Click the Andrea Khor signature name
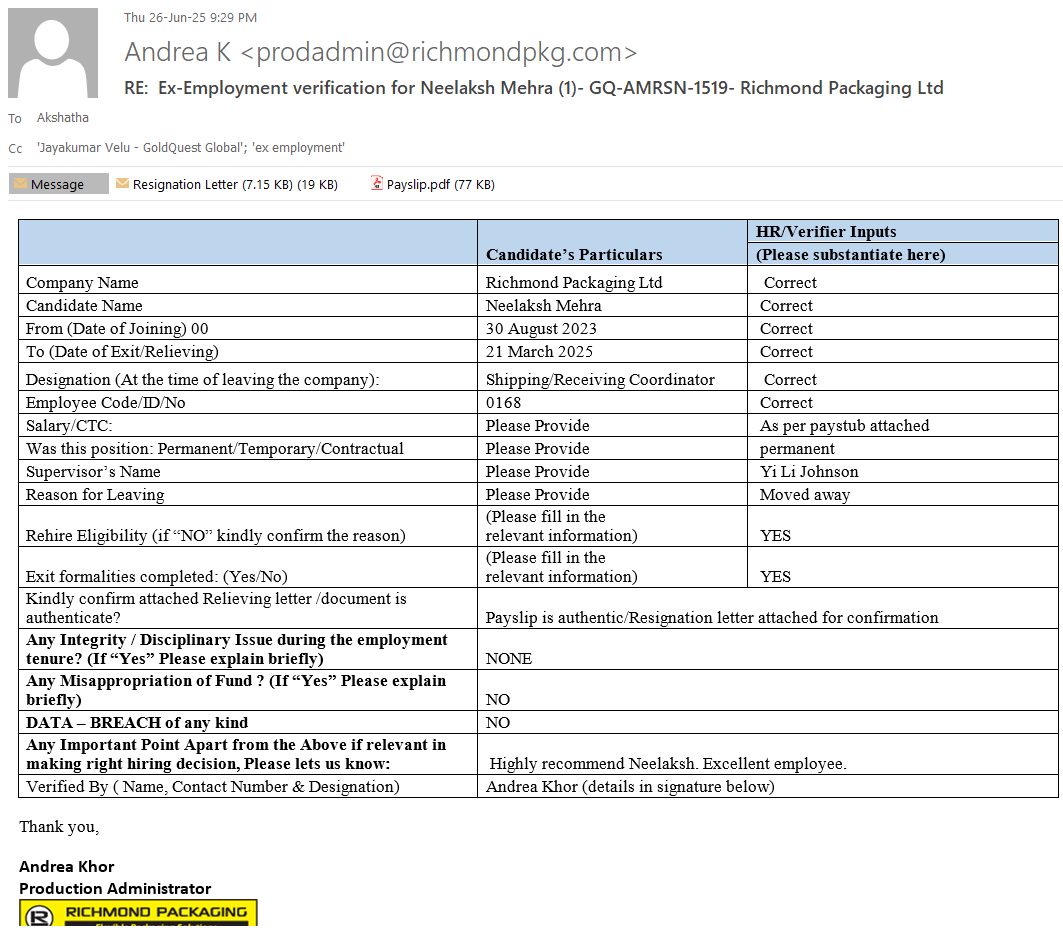The height and width of the screenshot is (928, 1063). 67,866
